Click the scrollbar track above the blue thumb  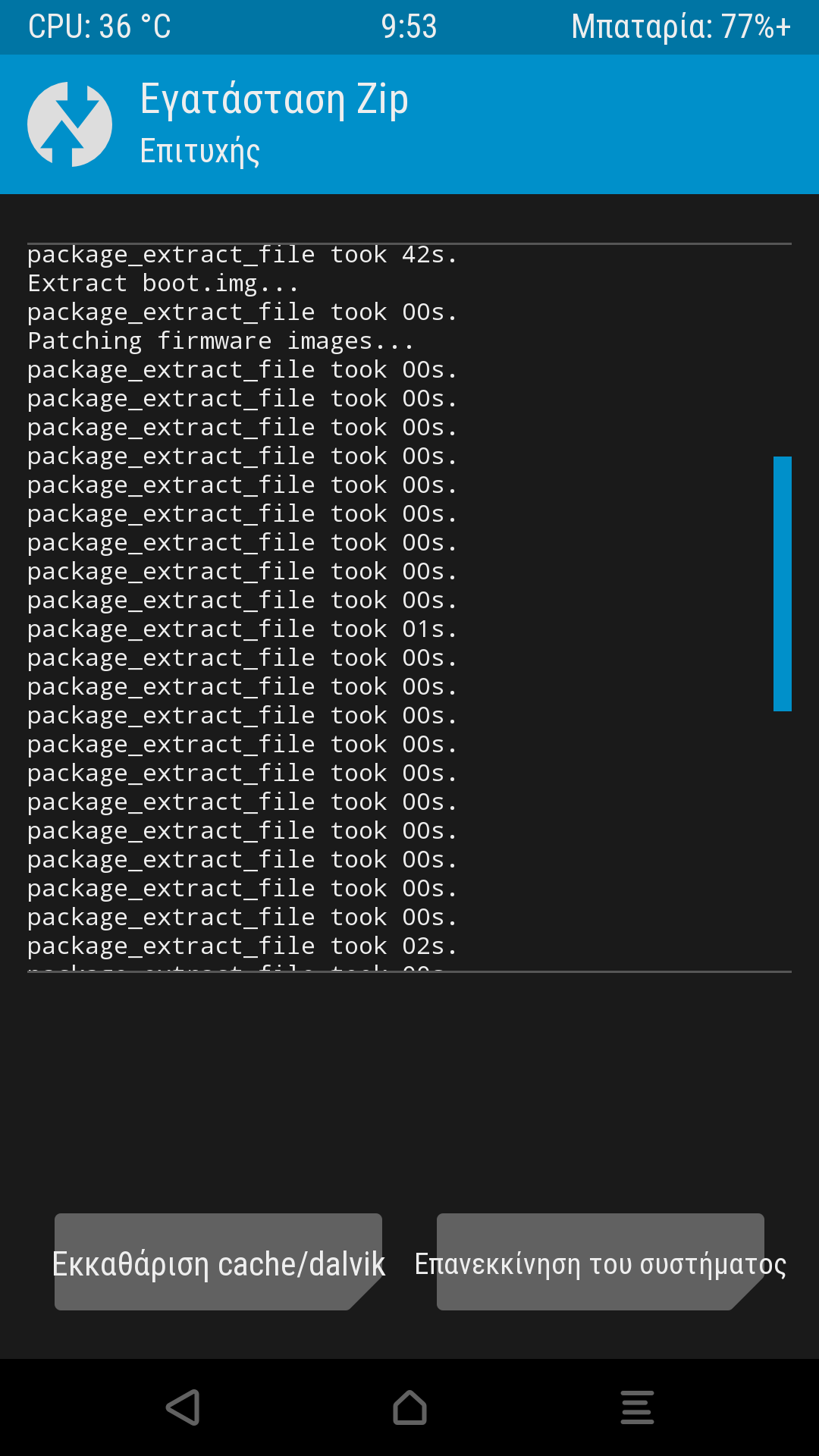tap(782, 349)
